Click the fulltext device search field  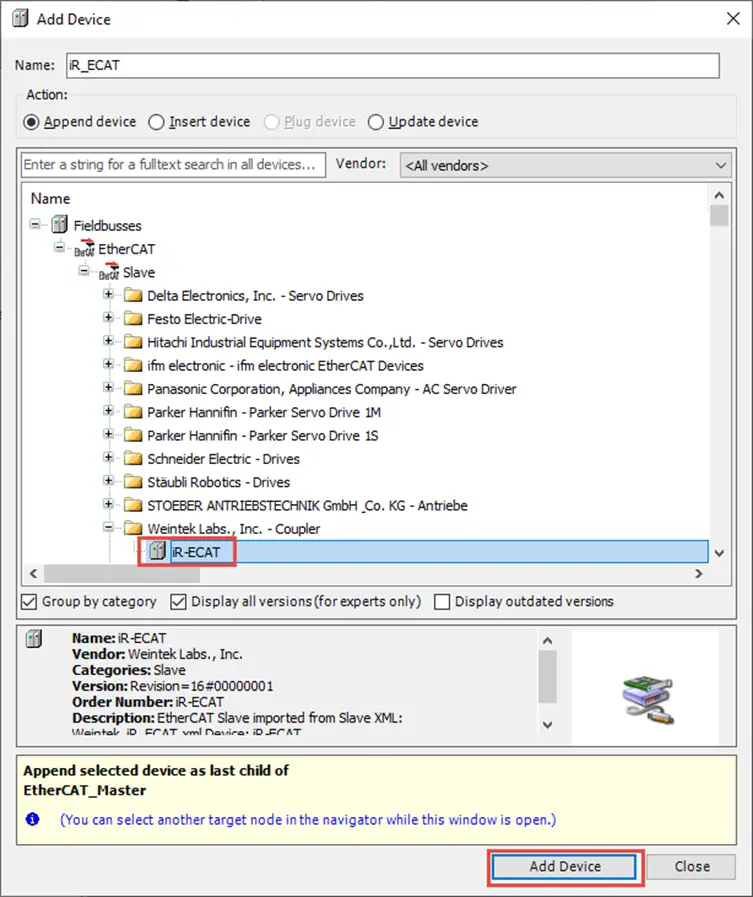(x=173, y=165)
